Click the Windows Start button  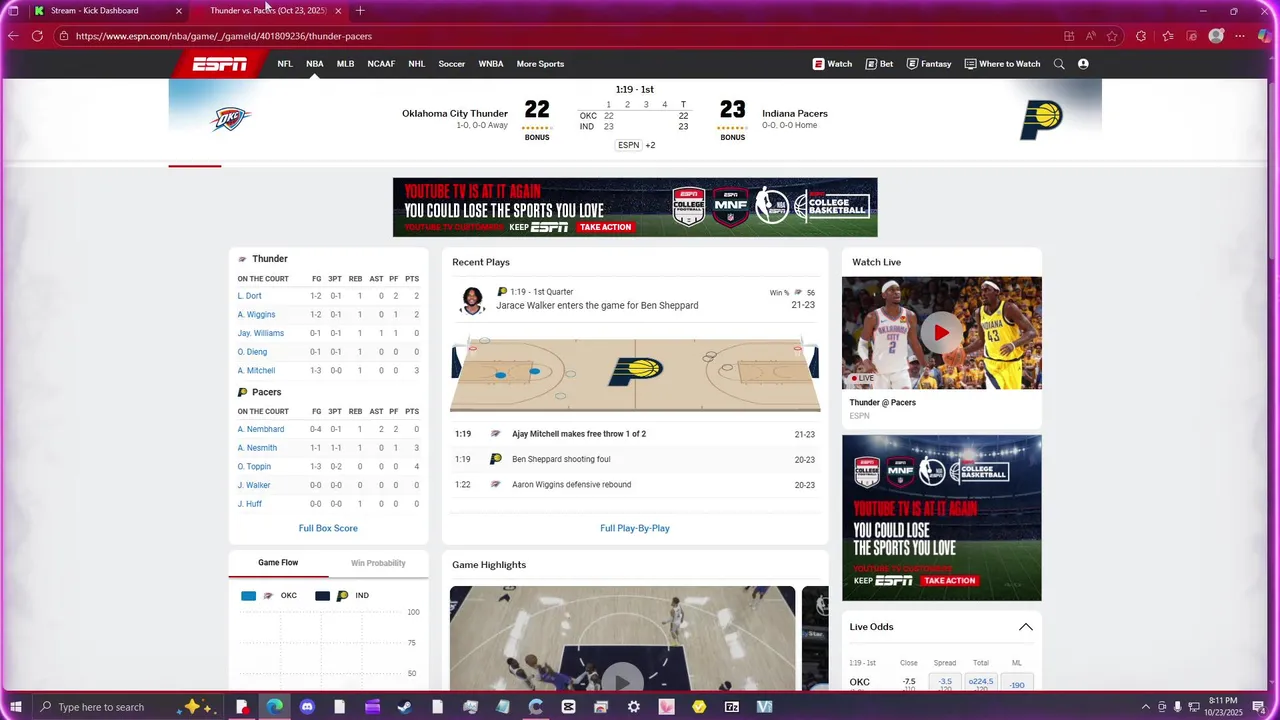(x=15, y=707)
